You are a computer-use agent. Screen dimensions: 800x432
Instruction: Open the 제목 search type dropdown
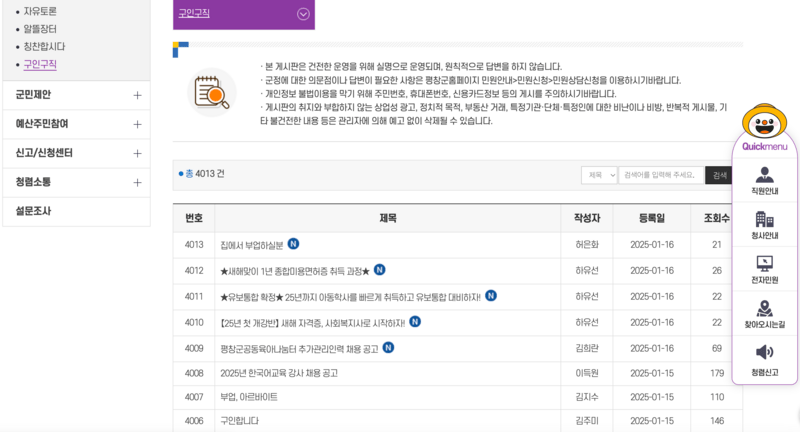click(599, 175)
